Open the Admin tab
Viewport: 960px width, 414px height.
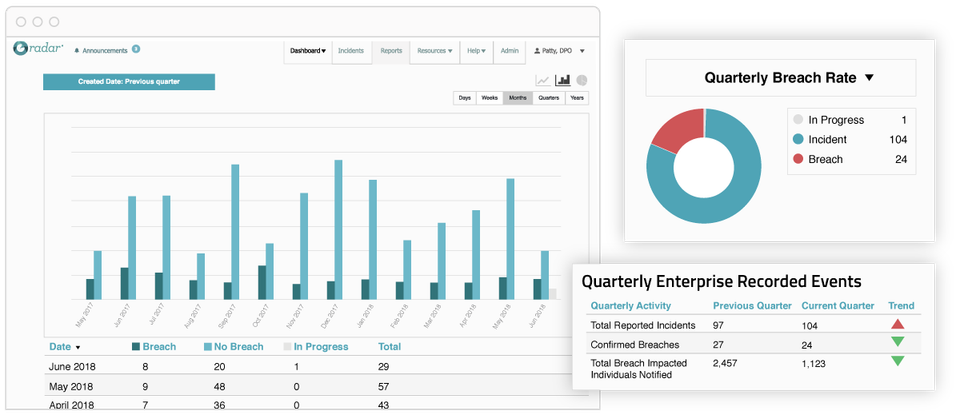click(x=509, y=51)
